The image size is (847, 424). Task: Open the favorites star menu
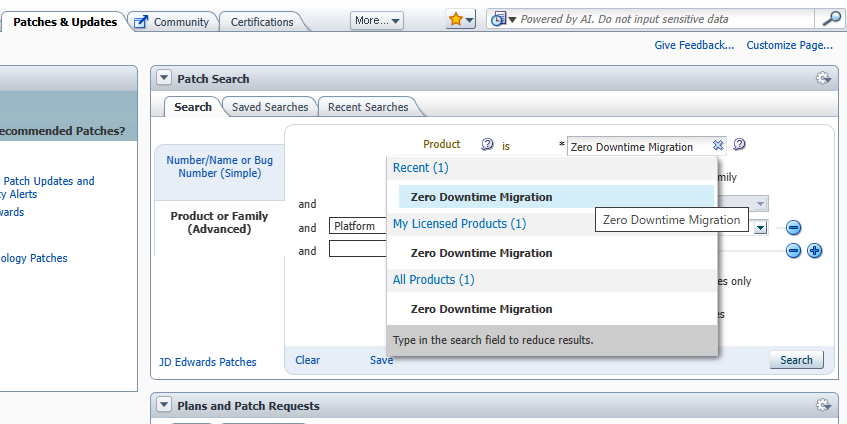point(460,20)
